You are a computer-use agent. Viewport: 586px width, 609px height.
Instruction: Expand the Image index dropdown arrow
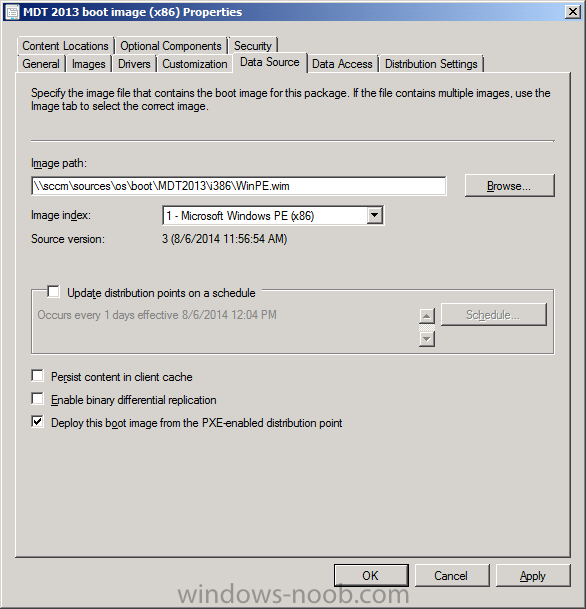coord(374,215)
